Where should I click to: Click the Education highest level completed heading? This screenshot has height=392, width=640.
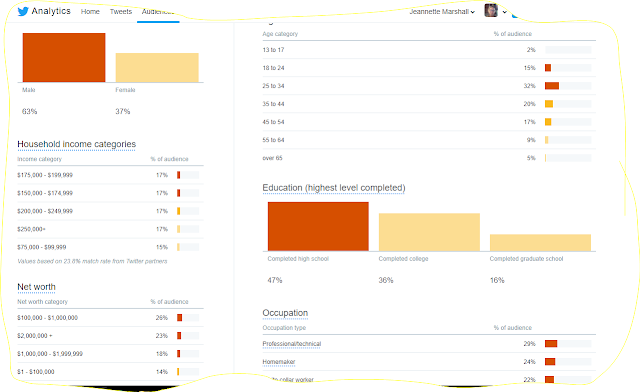[x=334, y=188]
